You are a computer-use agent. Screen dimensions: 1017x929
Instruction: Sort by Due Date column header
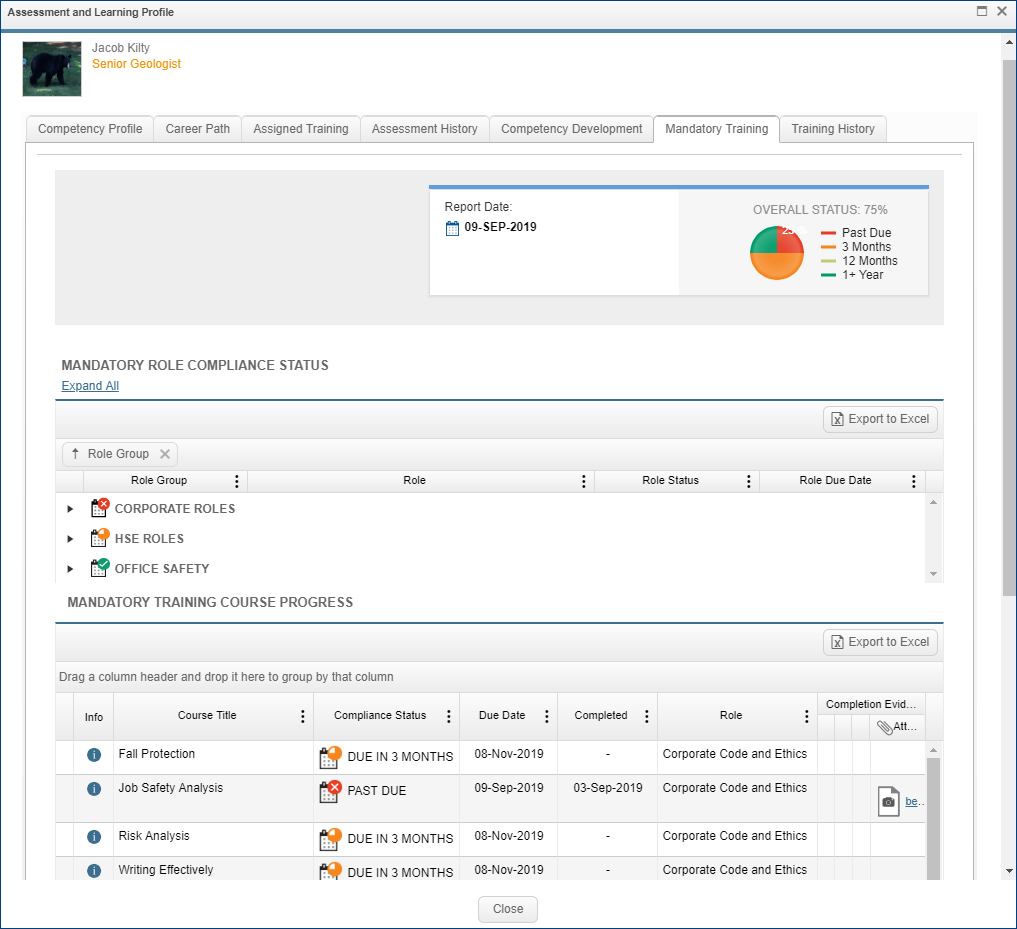click(501, 716)
